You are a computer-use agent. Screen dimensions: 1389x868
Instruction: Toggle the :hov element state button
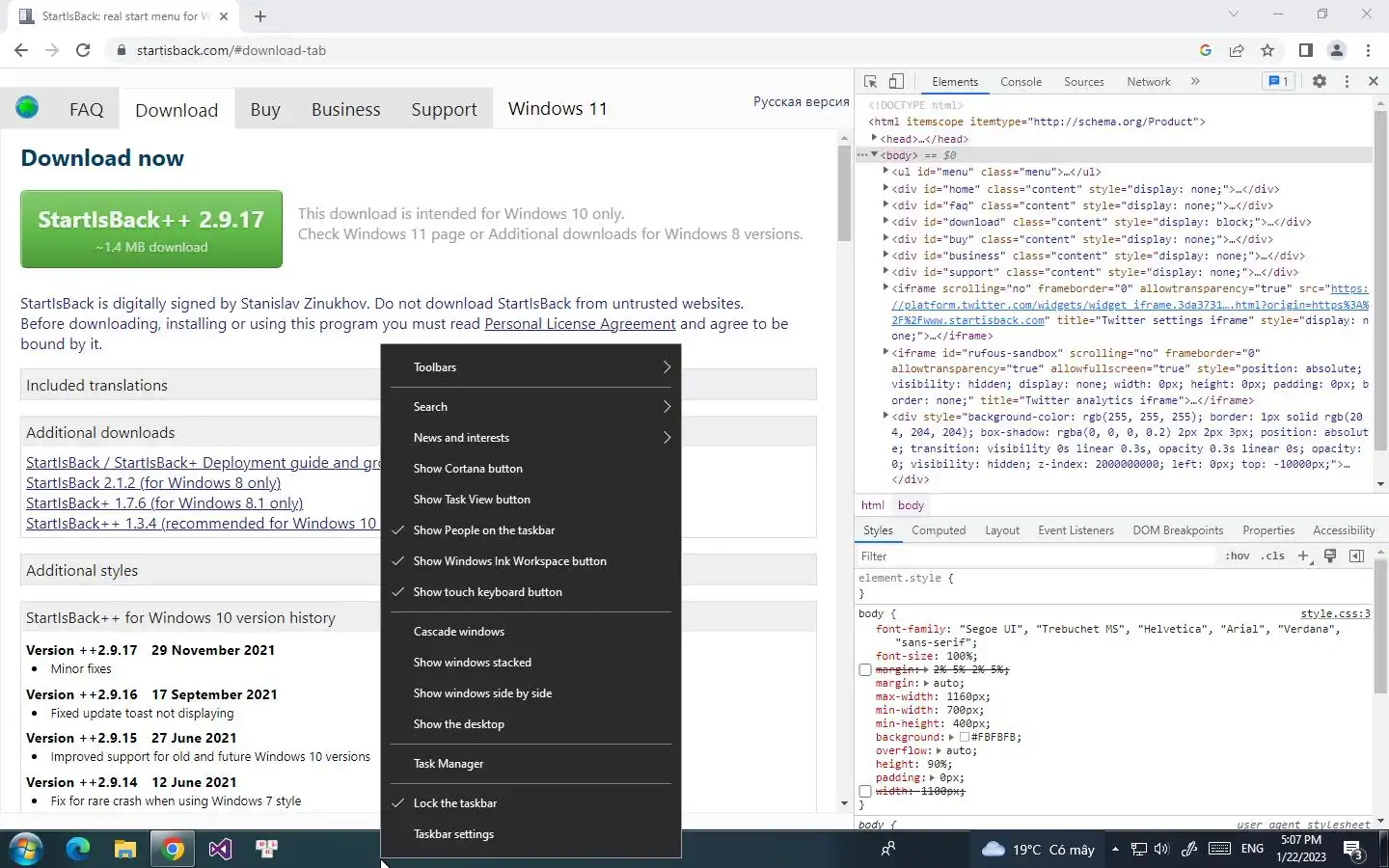click(x=1237, y=556)
